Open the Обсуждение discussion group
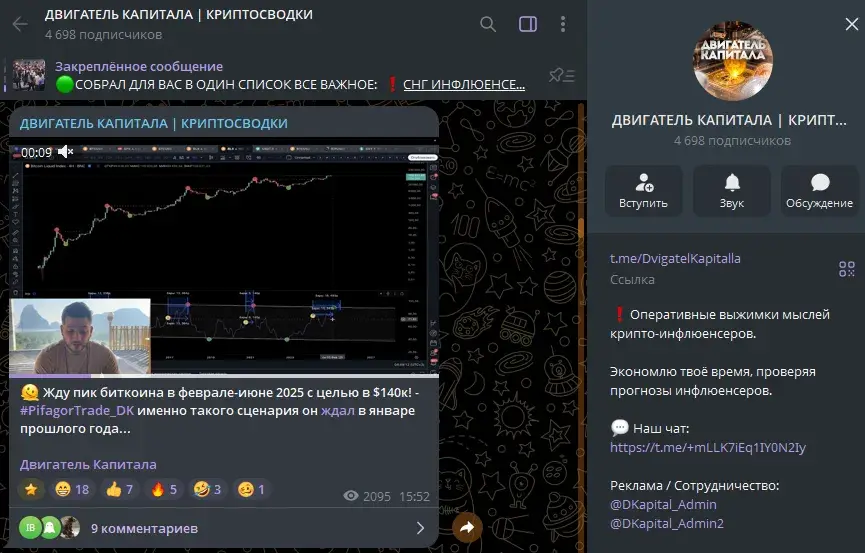Image resolution: width=865 pixels, height=553 pixels. (x=819, y=191)
